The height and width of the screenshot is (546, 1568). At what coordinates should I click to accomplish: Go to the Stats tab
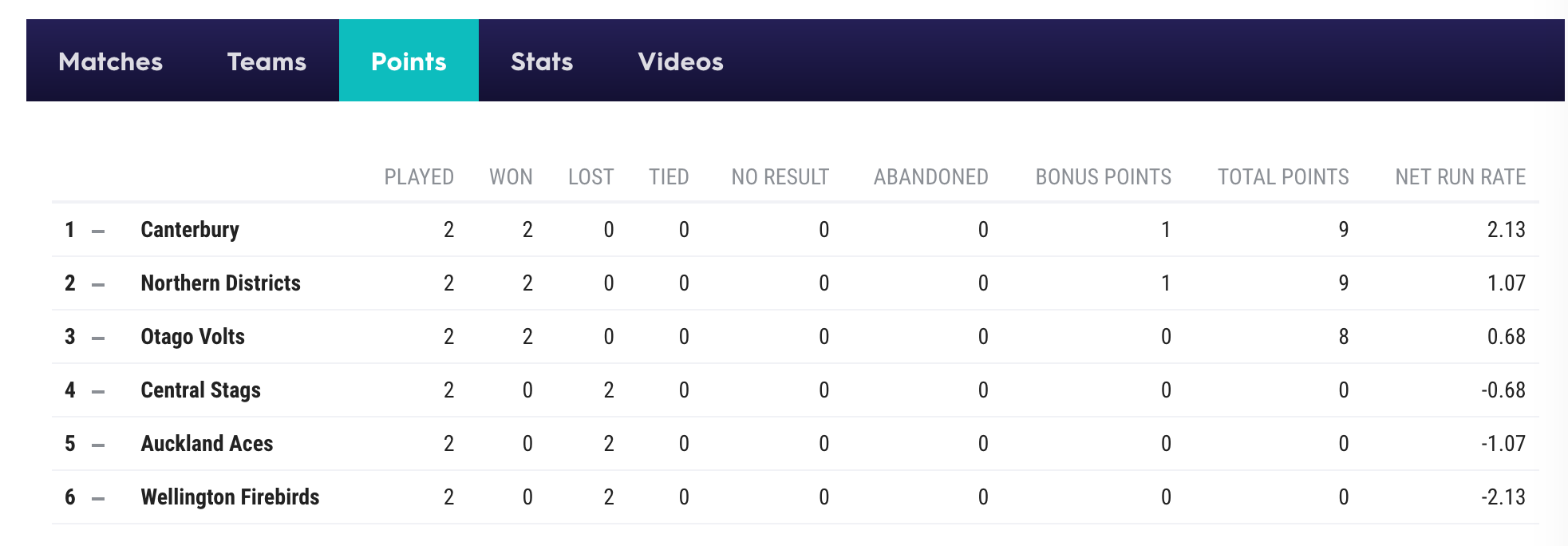pyautogui.click(x=542, y=61)
